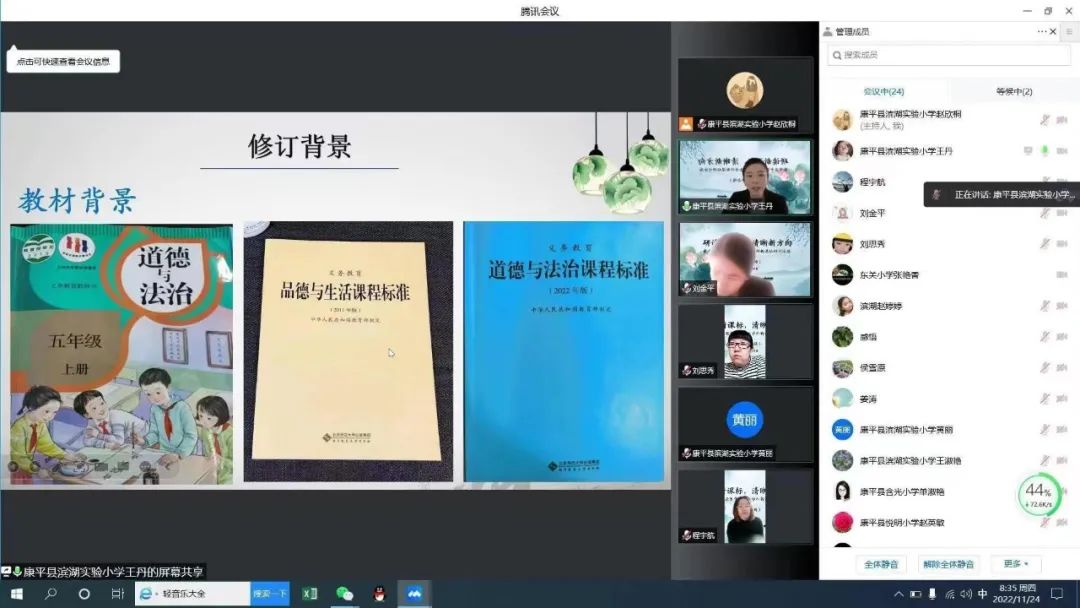
Task: Toggle microphone for 刘金平 in member list
Action: click(x=1044, y=213)
